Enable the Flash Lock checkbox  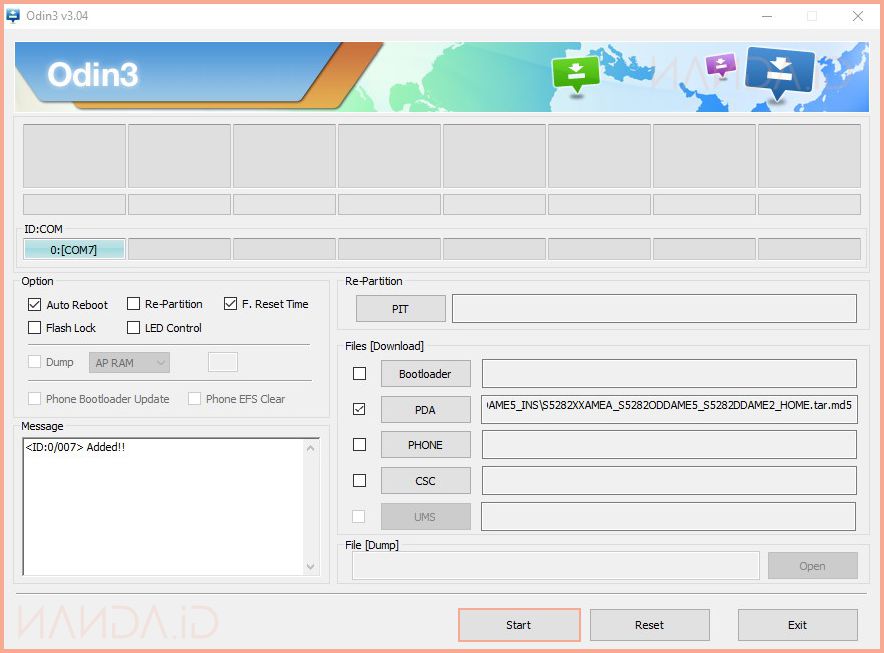coord(35,328)
